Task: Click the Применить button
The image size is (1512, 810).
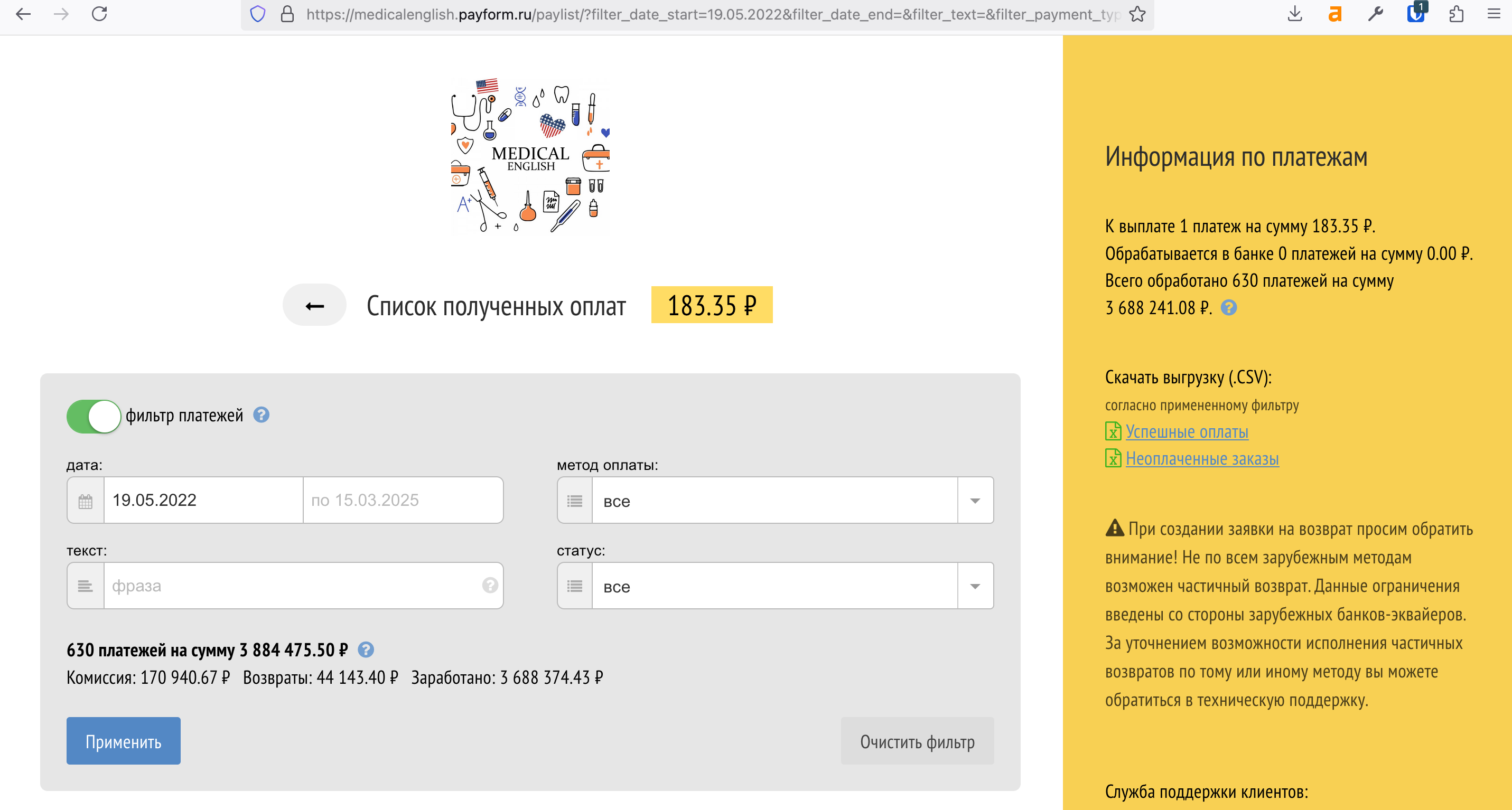Action: (123, 741)
